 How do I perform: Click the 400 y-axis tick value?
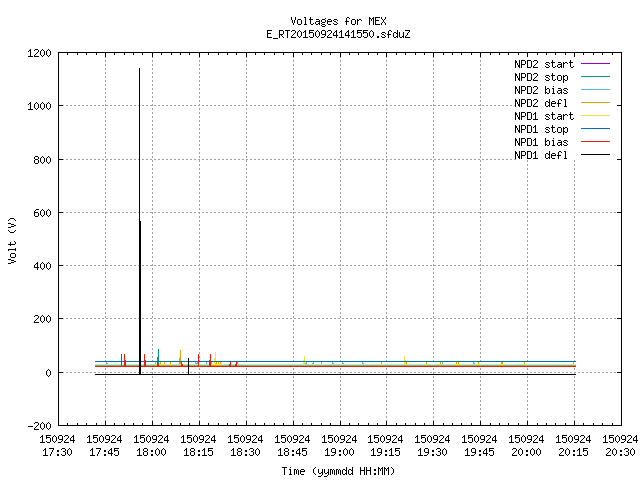(42, 267)
